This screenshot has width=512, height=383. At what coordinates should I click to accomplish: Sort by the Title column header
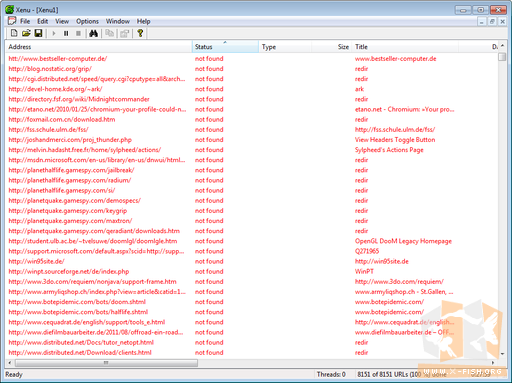[x=405, y=47]
